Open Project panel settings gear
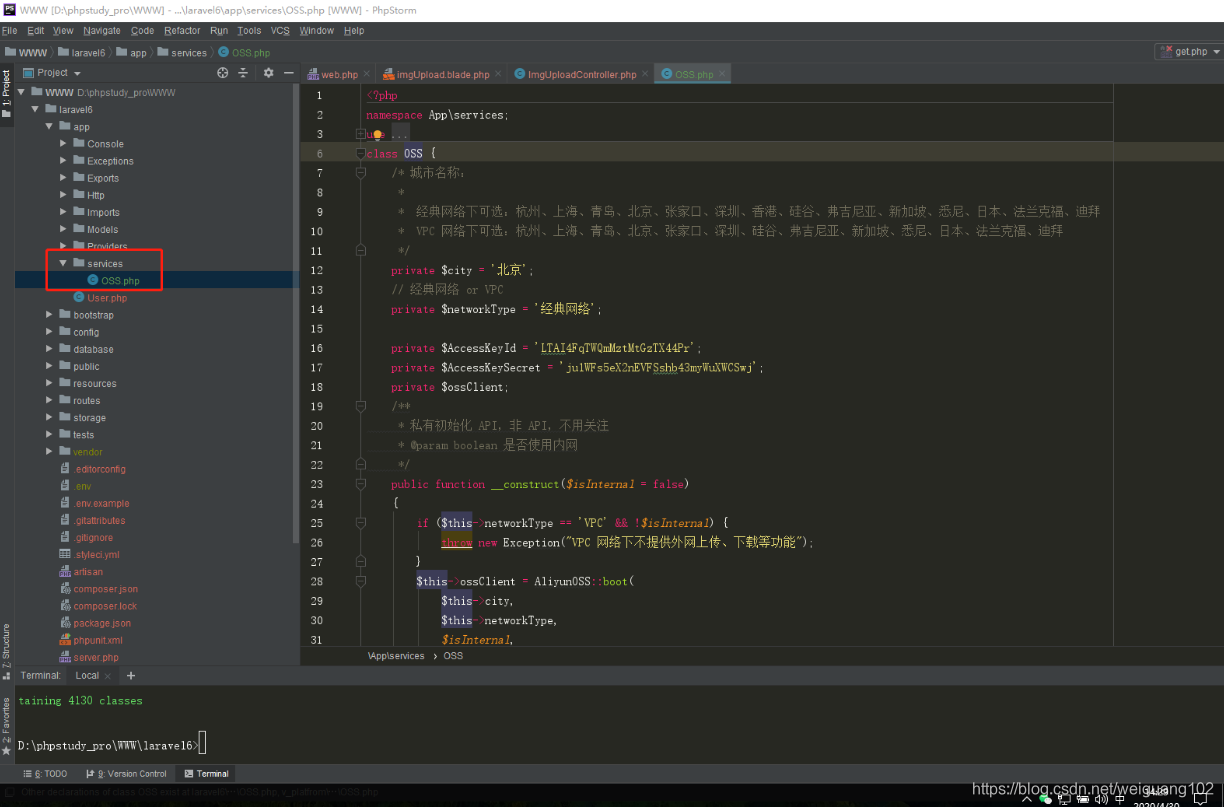1224x808 pixels. pyautogui.click(x=268, y=73)
